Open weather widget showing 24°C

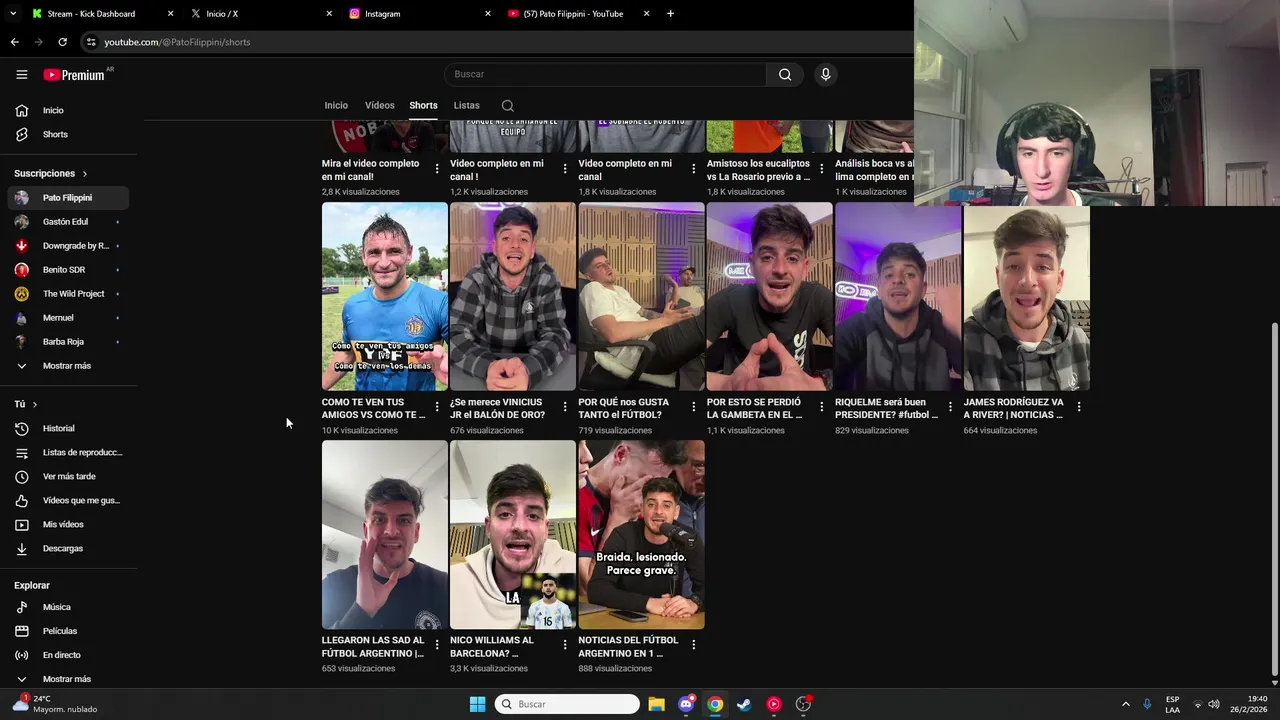coord(55,704)
